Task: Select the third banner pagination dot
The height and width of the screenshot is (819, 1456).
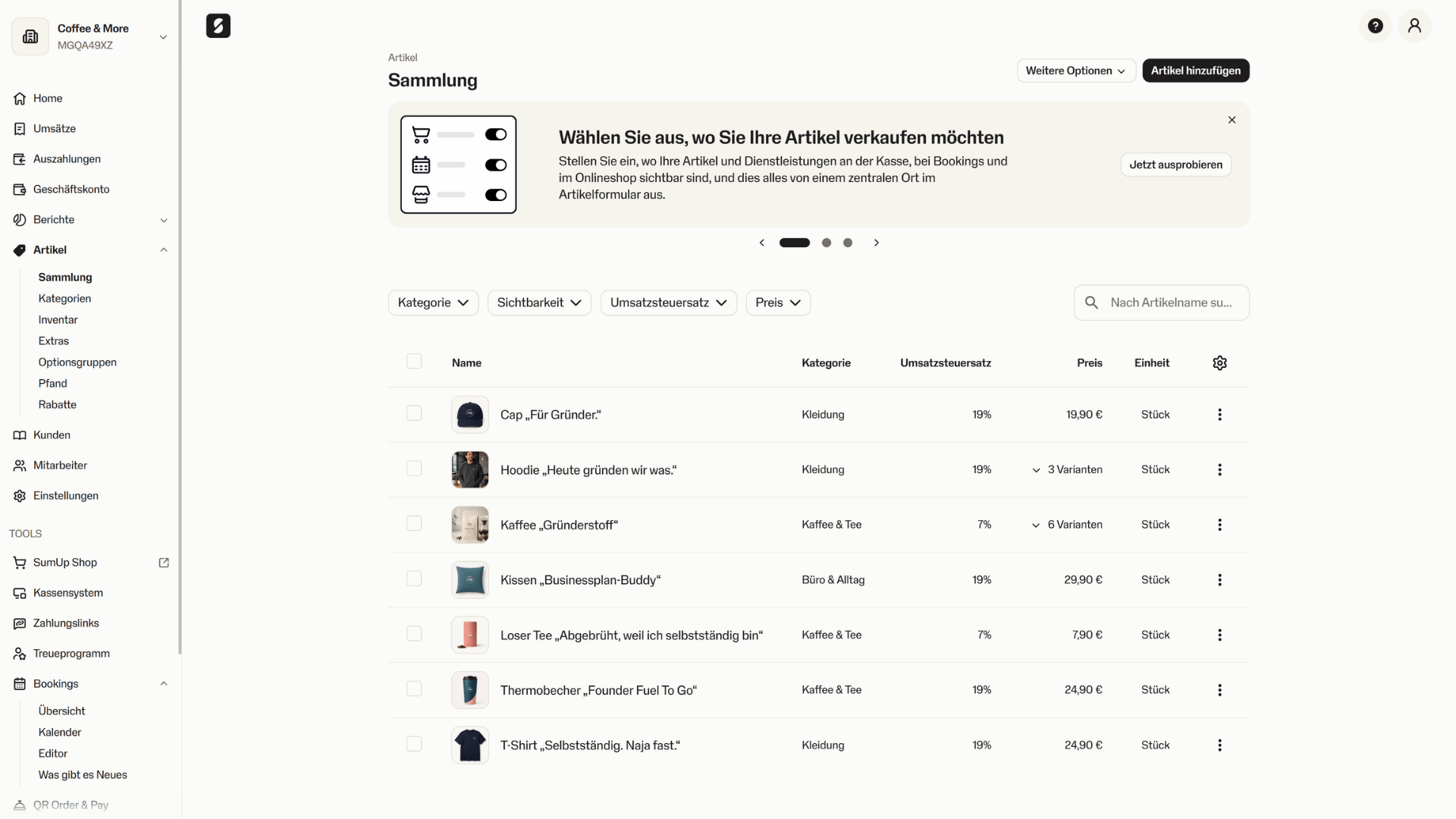Action: coord(848,243)
